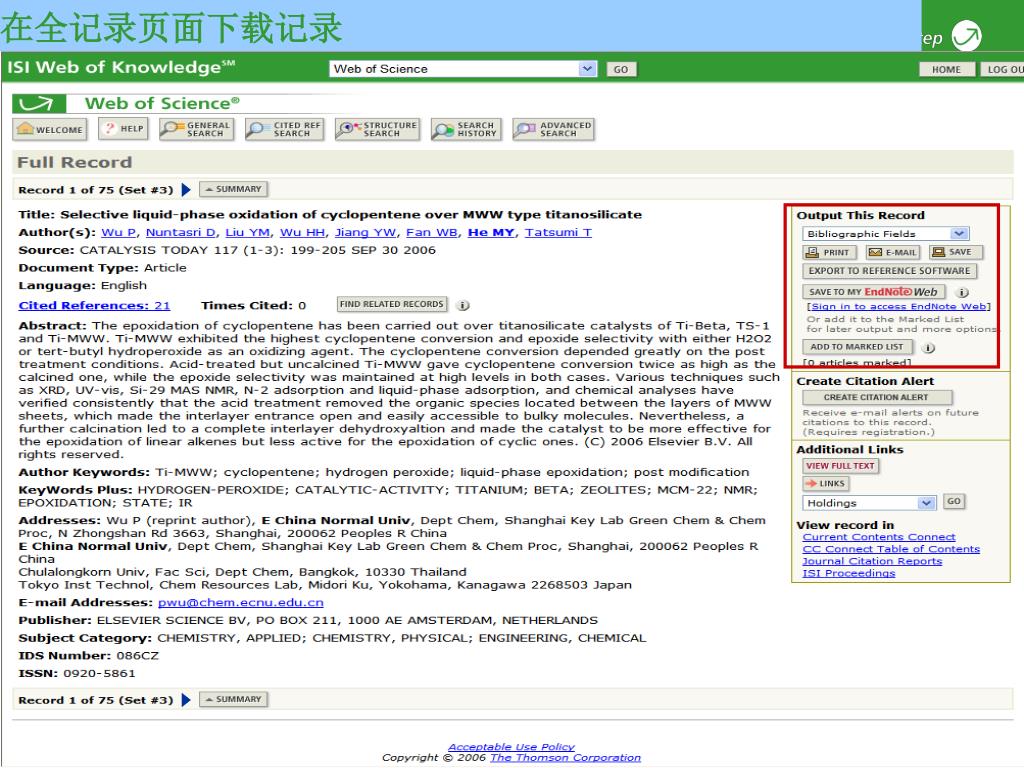Image resolution: width=1024 pixels, height=768 pixels.
Task: Click the HOME button
Action: pyautogui.click(x=946, y=69)
